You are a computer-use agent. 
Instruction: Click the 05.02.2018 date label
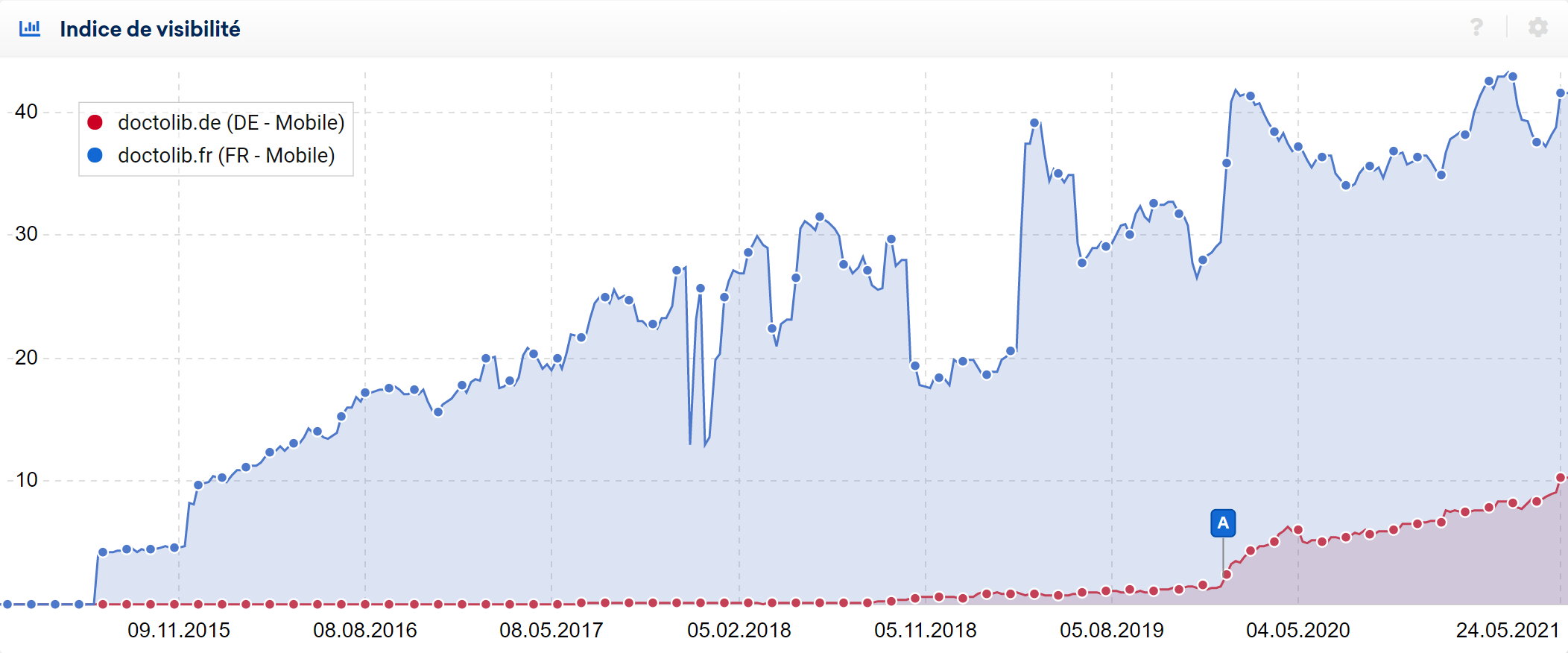[739, 631]
